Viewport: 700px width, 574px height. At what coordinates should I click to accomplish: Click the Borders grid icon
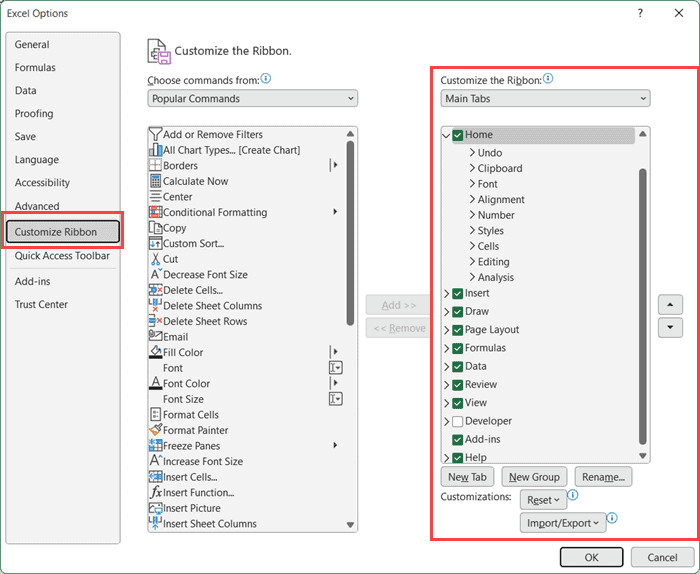[x=155, y=165]
